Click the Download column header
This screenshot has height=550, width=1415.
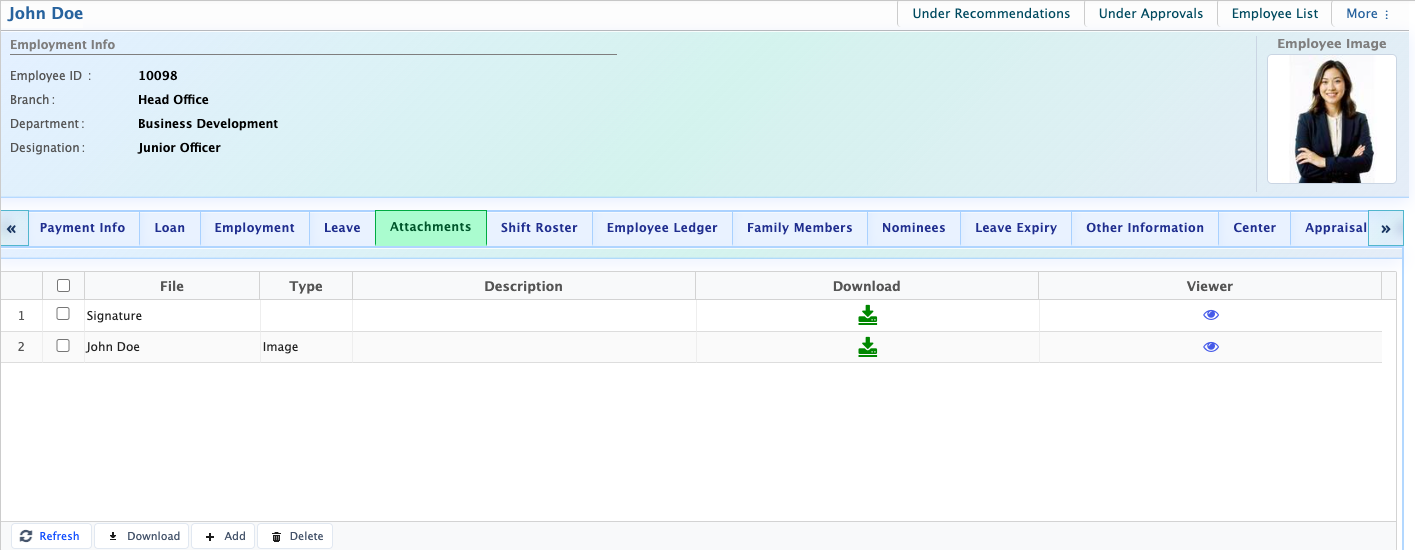867,286
